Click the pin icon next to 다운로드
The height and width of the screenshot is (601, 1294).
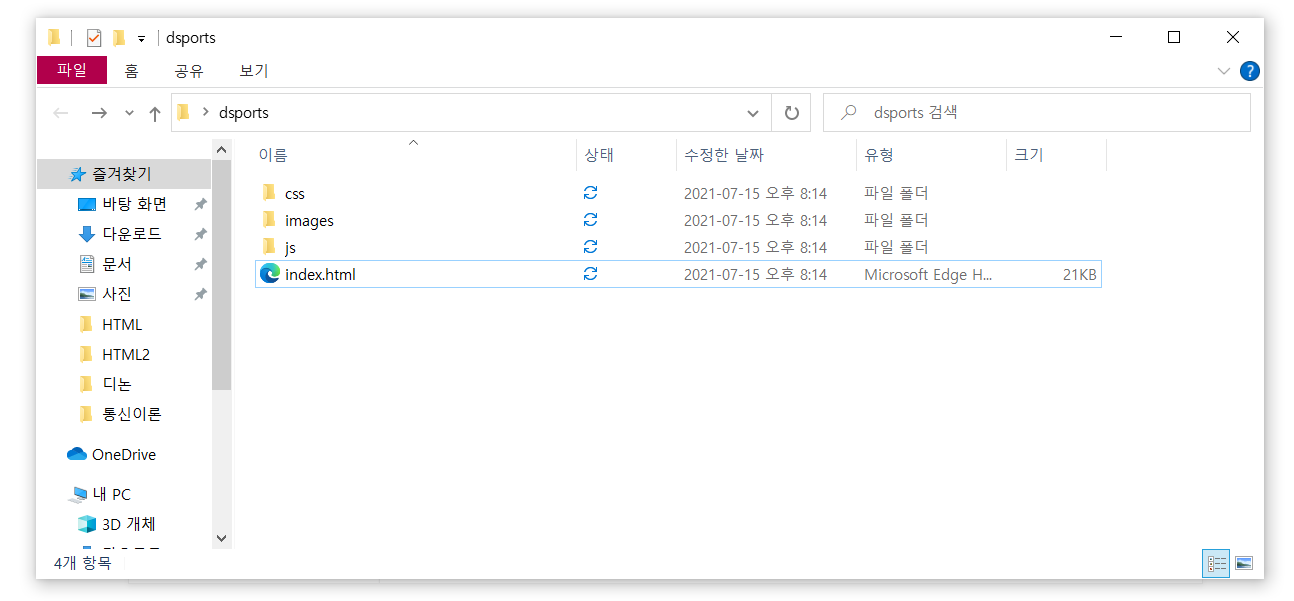pyautogui.click(x=200, y=234)
